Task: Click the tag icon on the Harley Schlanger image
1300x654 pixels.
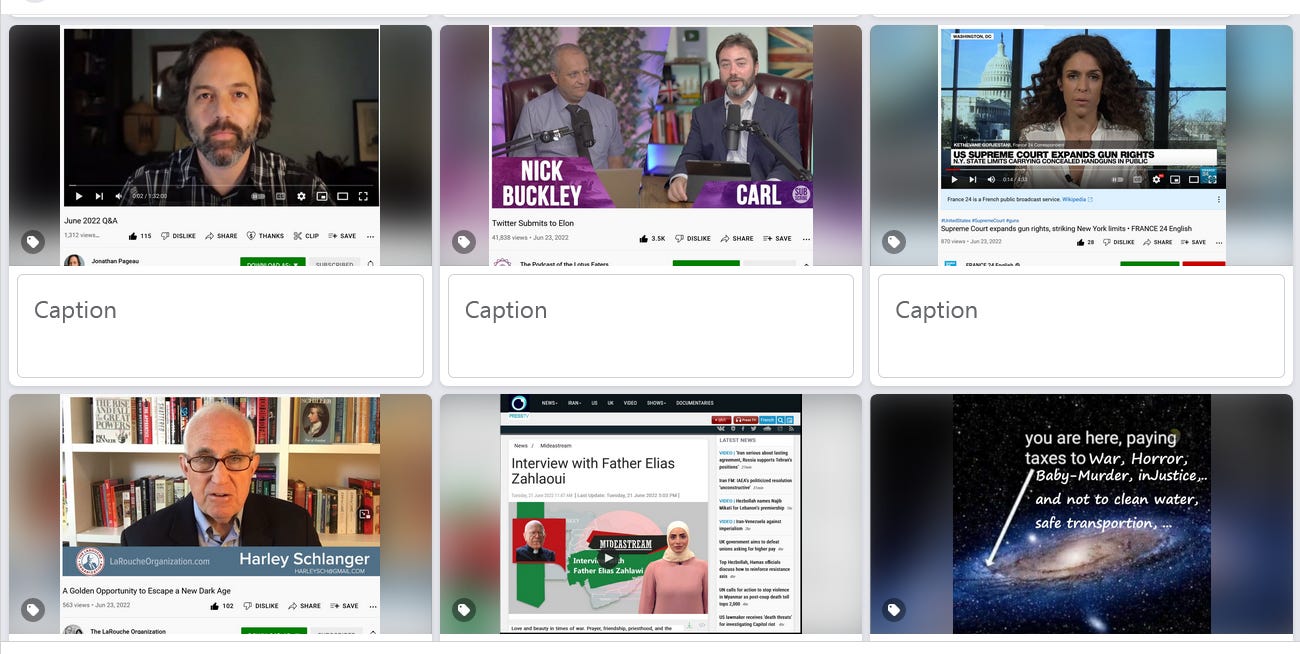Action: point(33,610)
